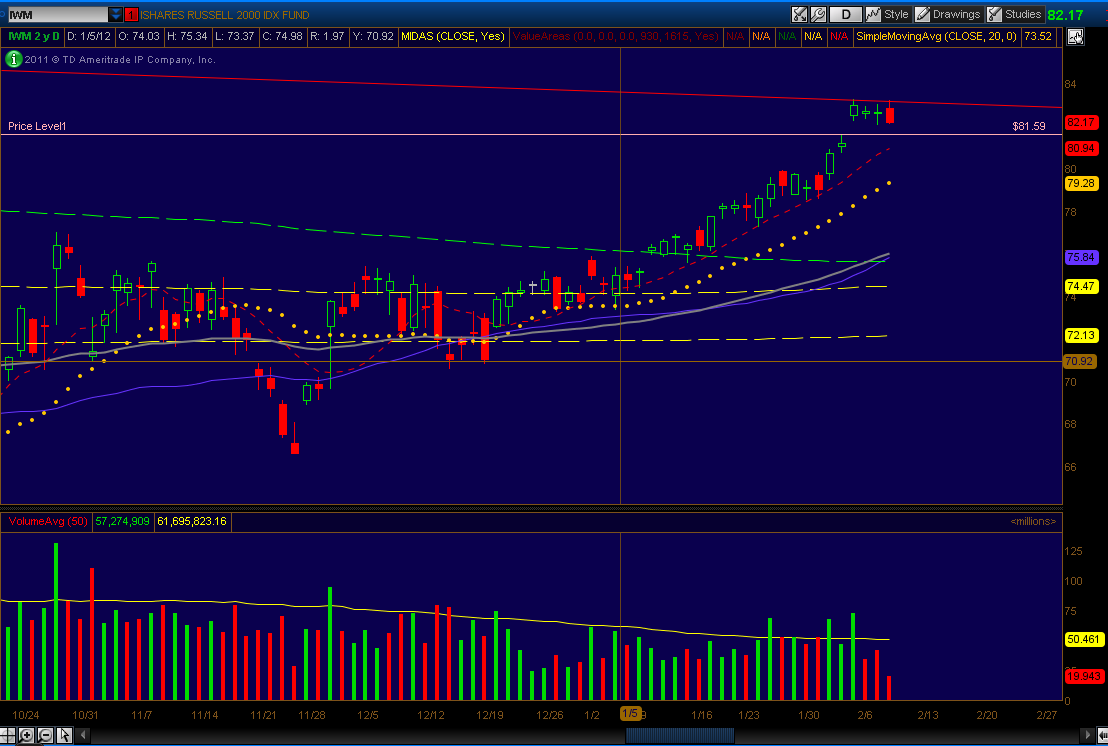The height and width of the screenshot is (746, 1108).
Task: Click the VolumeAvg (50) label
Action: coord(48,521)
